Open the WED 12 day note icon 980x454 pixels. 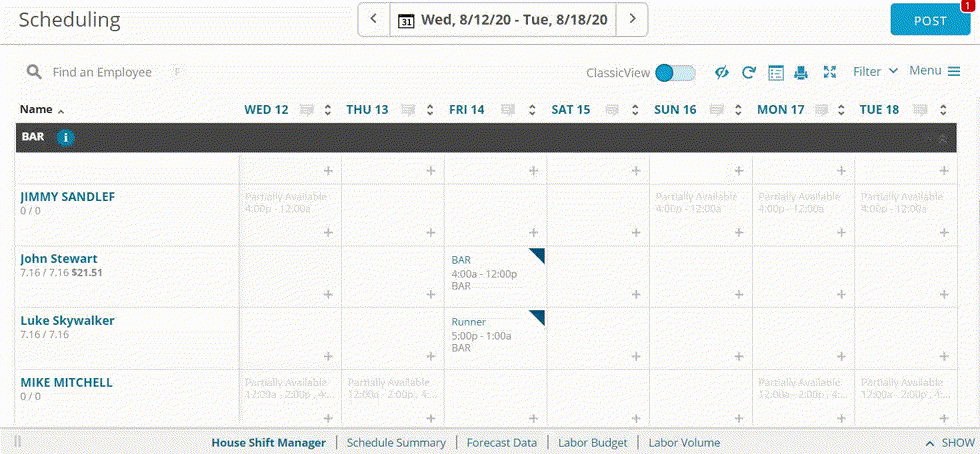point(305,109)
